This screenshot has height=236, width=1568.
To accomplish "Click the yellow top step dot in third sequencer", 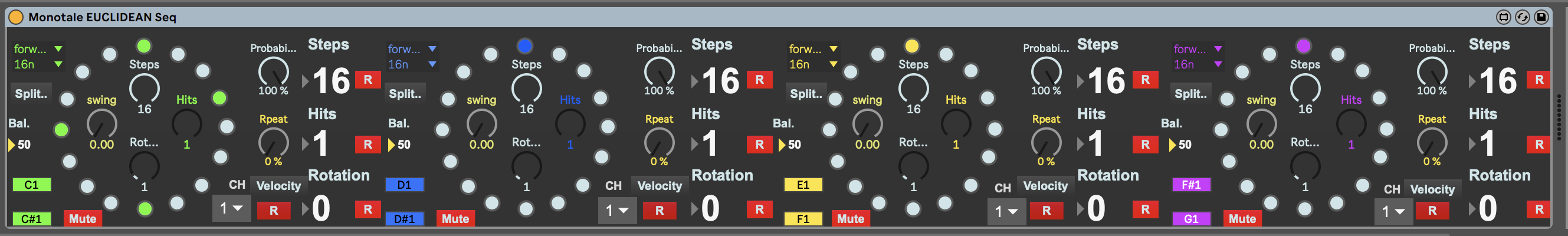I will click(911, 46).
